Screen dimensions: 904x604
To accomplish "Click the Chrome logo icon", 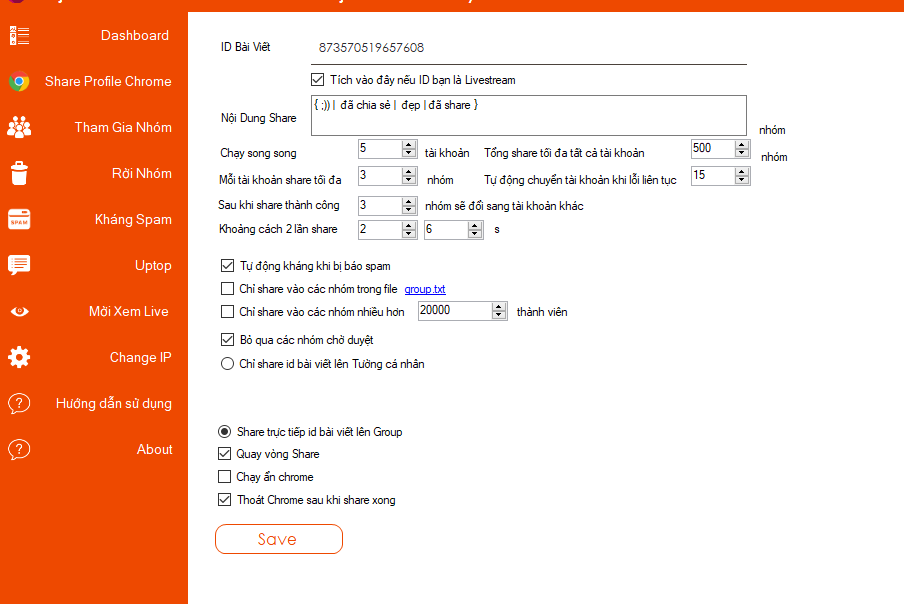I will [19, 82].
